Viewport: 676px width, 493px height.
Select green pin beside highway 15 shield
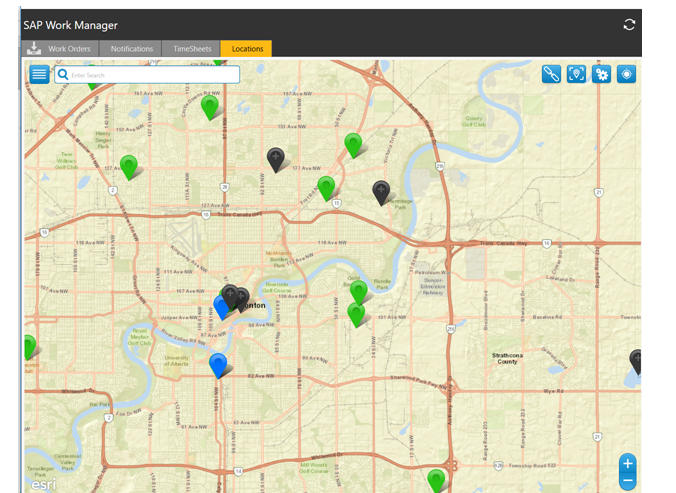pyautogui.click(x=326, y=188)
